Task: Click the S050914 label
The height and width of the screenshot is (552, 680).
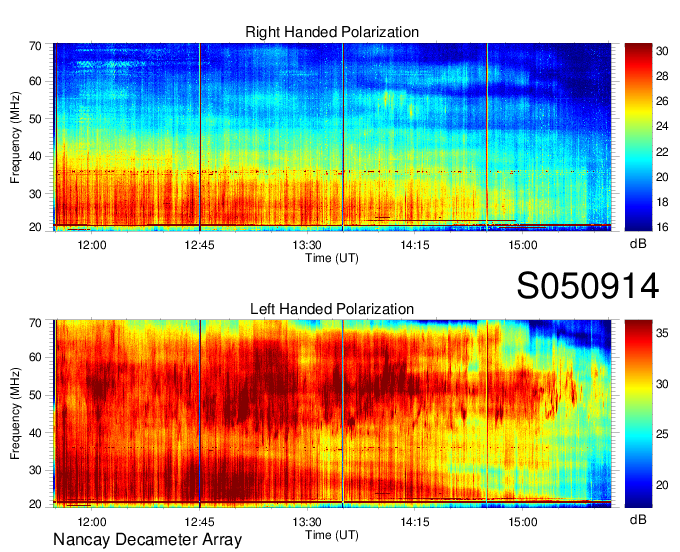Action: point(588,286)
